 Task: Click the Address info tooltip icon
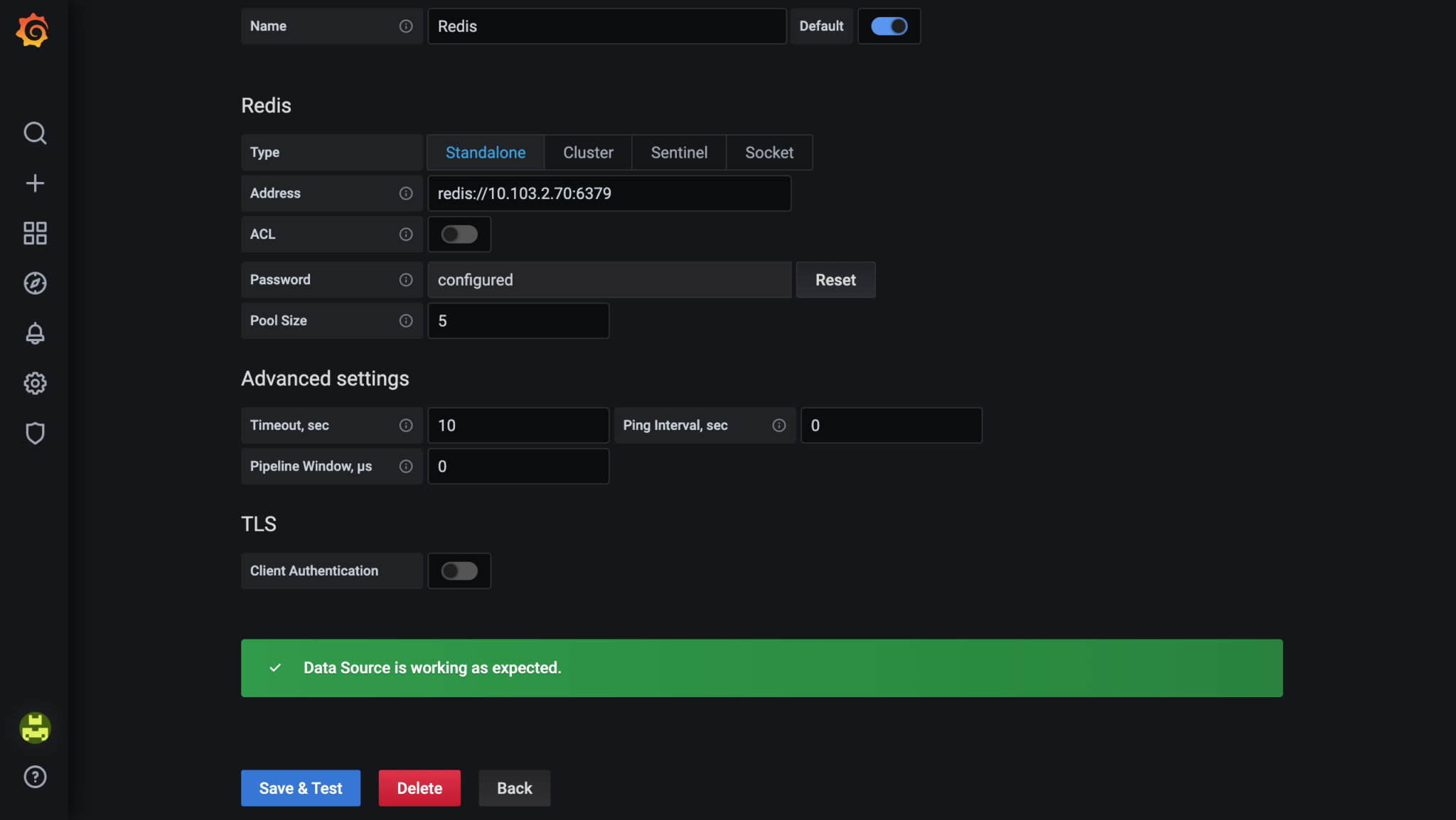click(406, 193)
